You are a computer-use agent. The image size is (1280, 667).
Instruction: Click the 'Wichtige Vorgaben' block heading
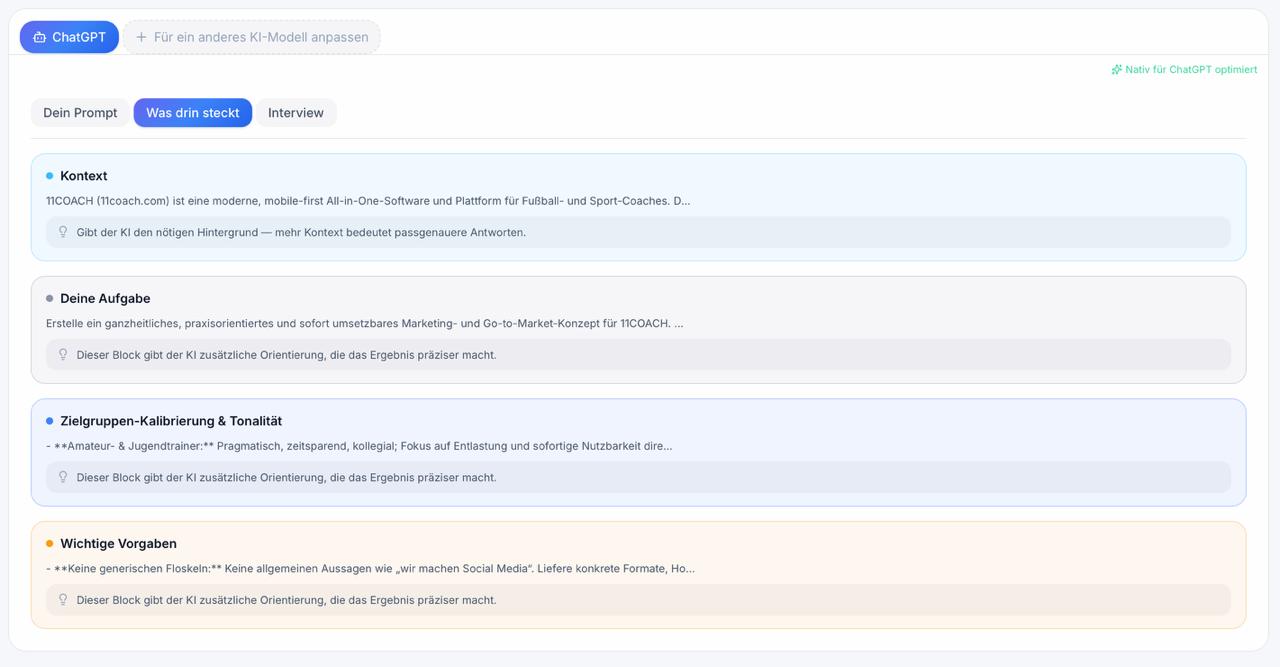click(x=118, y=544)
